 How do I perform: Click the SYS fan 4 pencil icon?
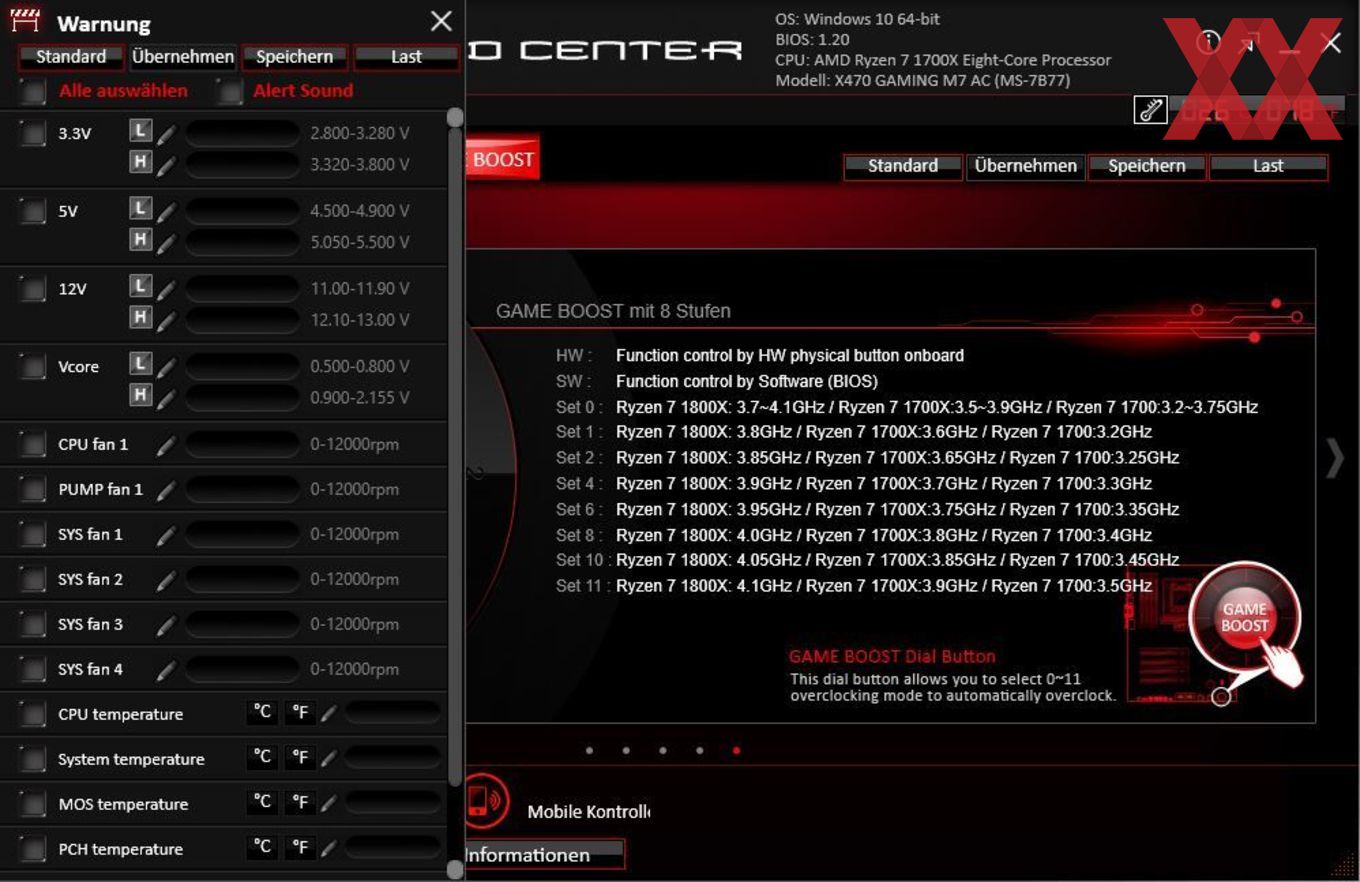(167, 670)
